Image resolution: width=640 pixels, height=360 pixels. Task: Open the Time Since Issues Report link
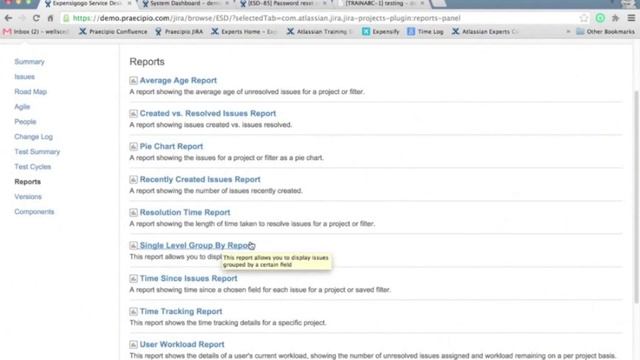[x=188, y=278]
